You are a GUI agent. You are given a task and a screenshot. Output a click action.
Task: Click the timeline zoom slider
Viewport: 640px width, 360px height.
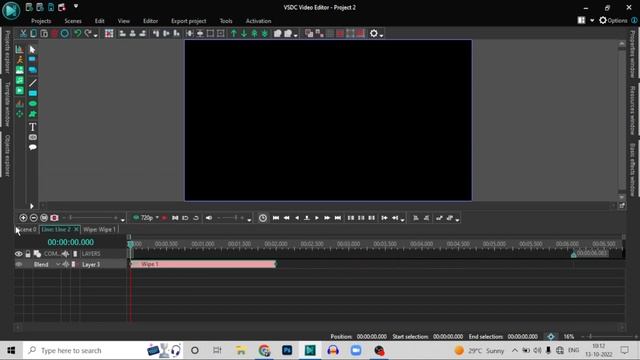(92, 218)
